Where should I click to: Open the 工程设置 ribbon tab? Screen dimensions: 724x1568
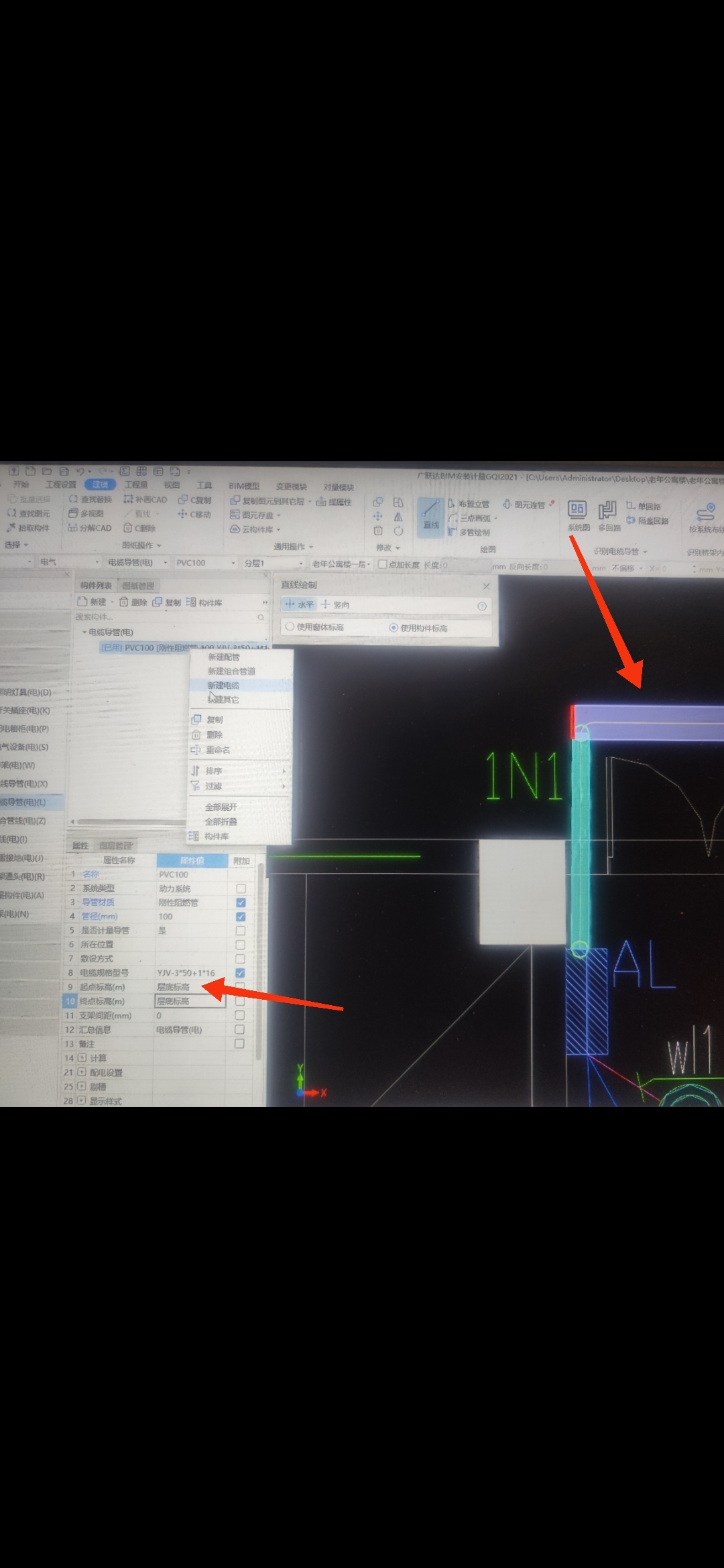(x=61, y=484)
